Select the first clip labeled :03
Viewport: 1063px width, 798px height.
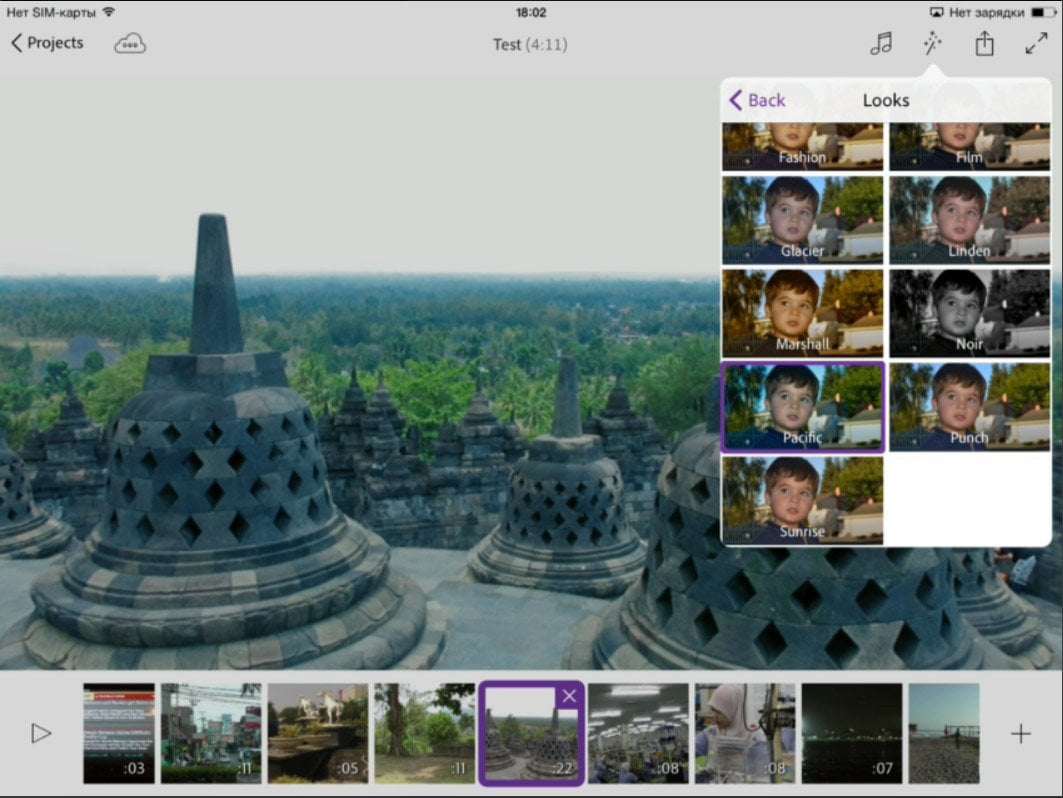119,734
